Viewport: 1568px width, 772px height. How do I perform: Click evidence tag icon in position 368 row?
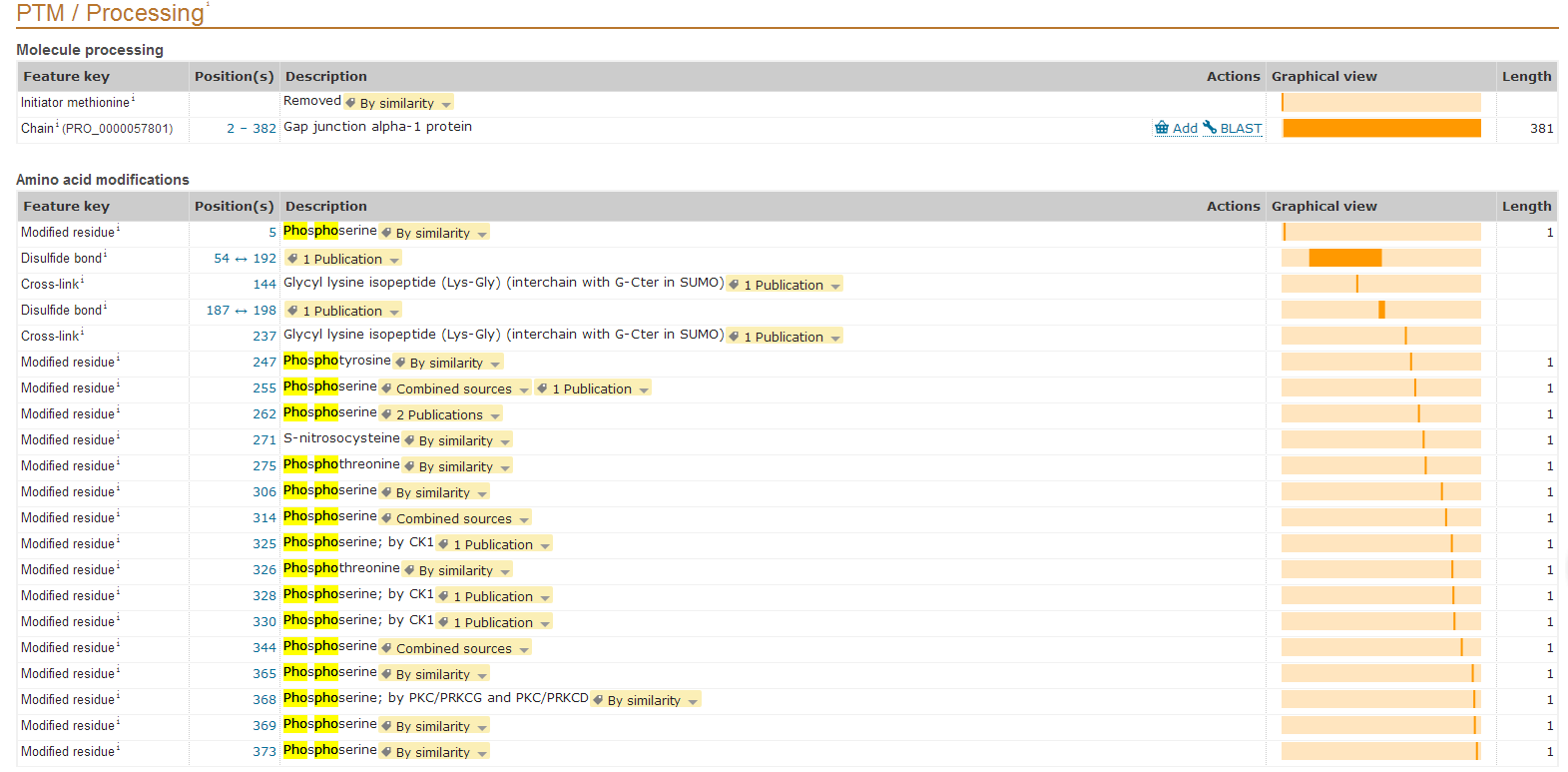point(598,700)
